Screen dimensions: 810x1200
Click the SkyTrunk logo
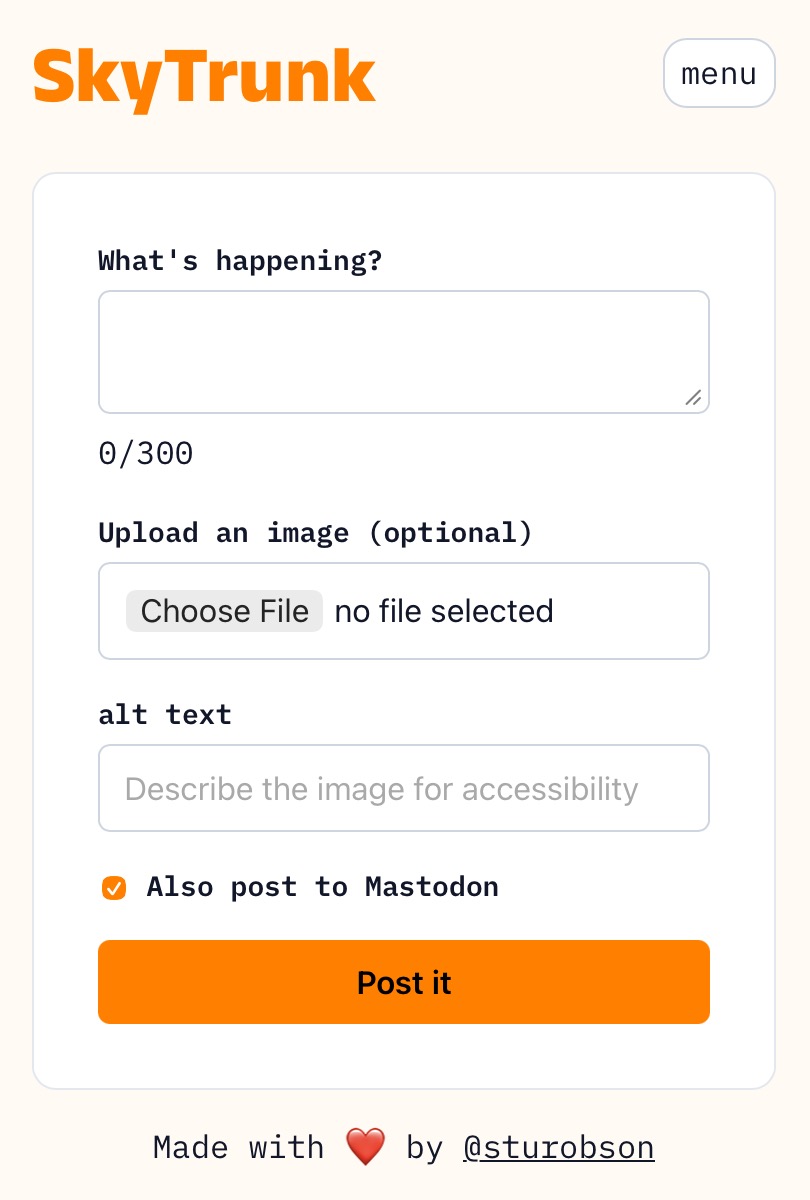(205, 77)
